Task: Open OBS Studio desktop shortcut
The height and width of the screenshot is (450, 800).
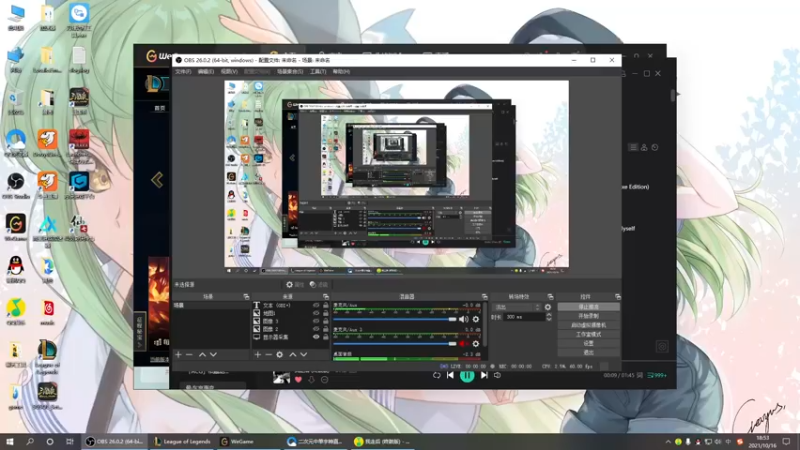Action: [x=16, y=186]
